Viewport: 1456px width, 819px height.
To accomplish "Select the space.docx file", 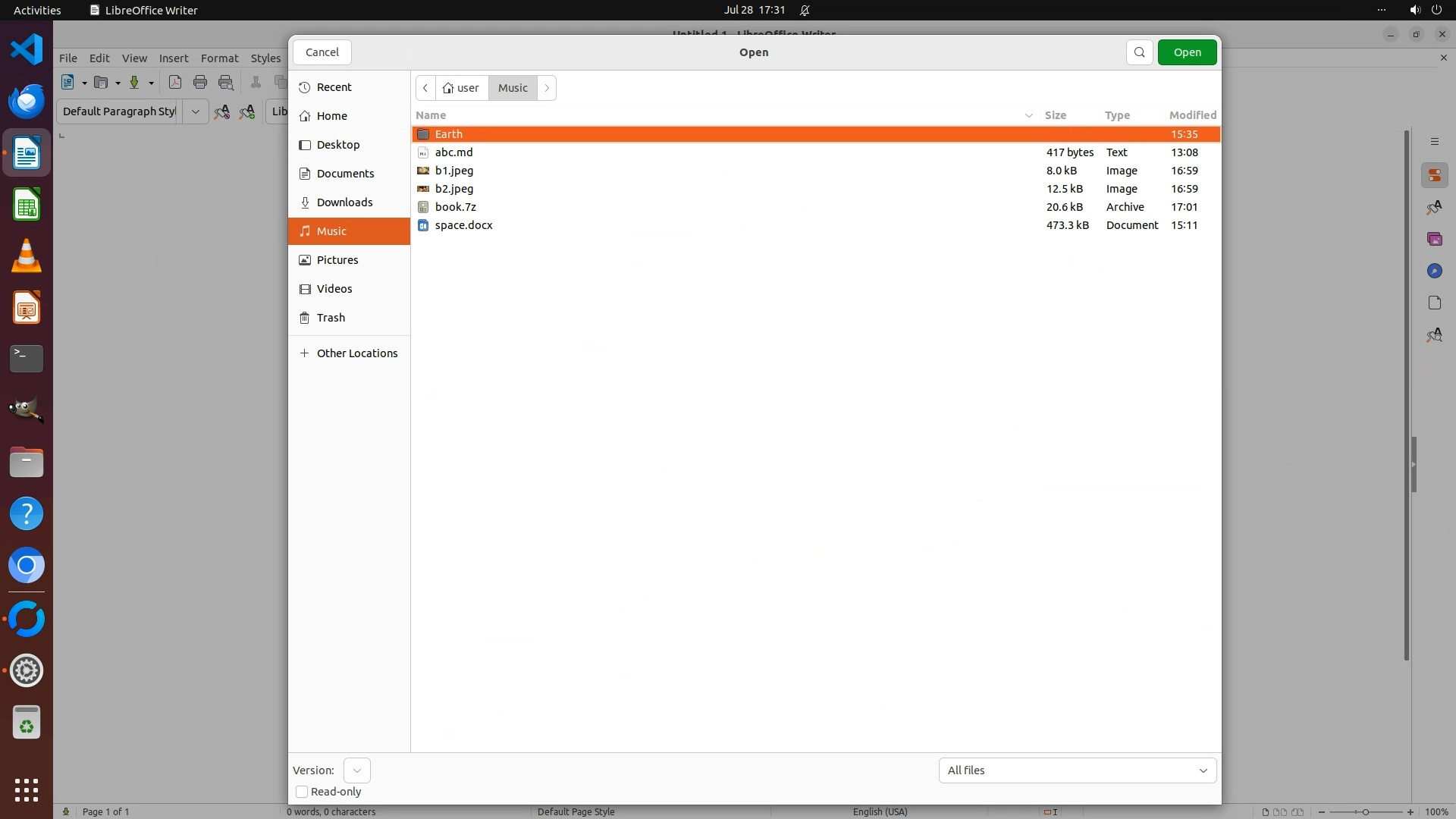I will pos(463,225).
